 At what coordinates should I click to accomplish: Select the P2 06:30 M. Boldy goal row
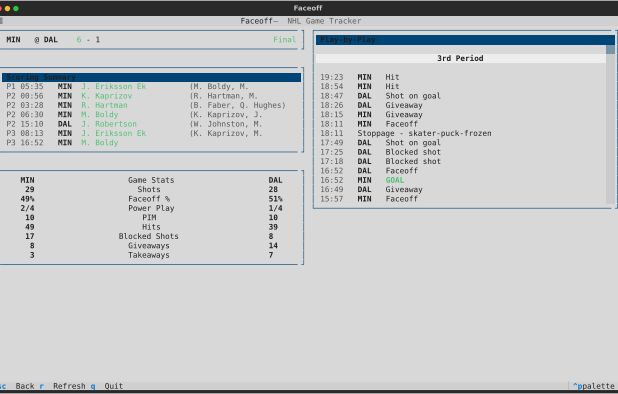click(x=152, y=115)
